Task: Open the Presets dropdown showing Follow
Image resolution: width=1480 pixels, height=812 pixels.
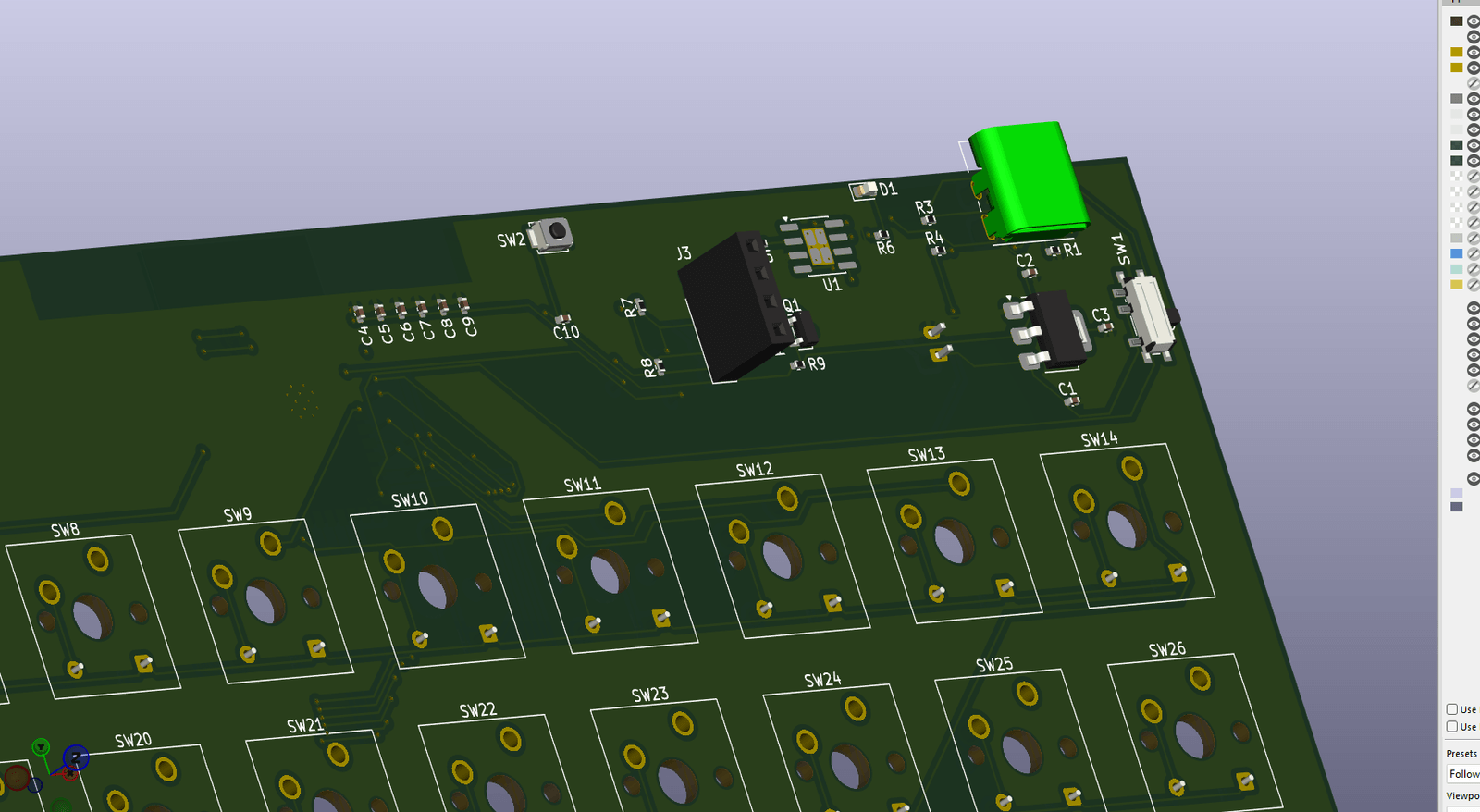Action: point(1463,774)
